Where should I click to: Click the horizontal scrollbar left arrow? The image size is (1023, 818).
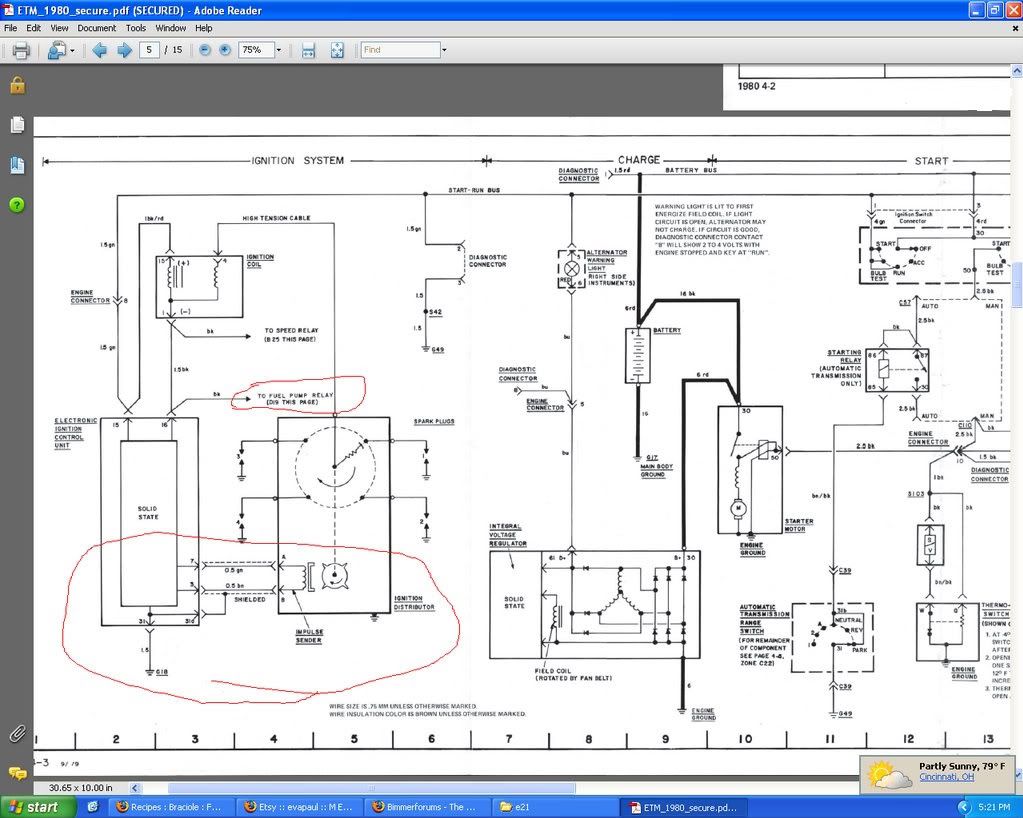click(134, 788)
